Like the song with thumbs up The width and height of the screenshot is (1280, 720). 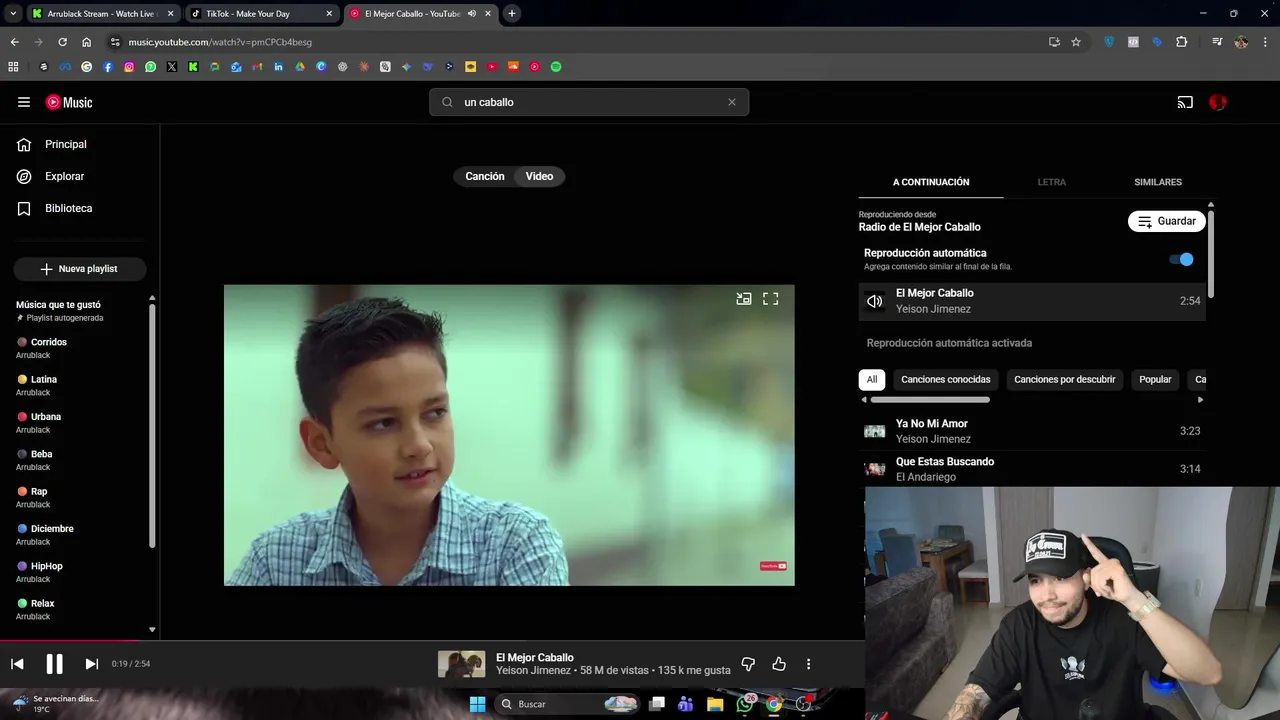pos(779,664)
